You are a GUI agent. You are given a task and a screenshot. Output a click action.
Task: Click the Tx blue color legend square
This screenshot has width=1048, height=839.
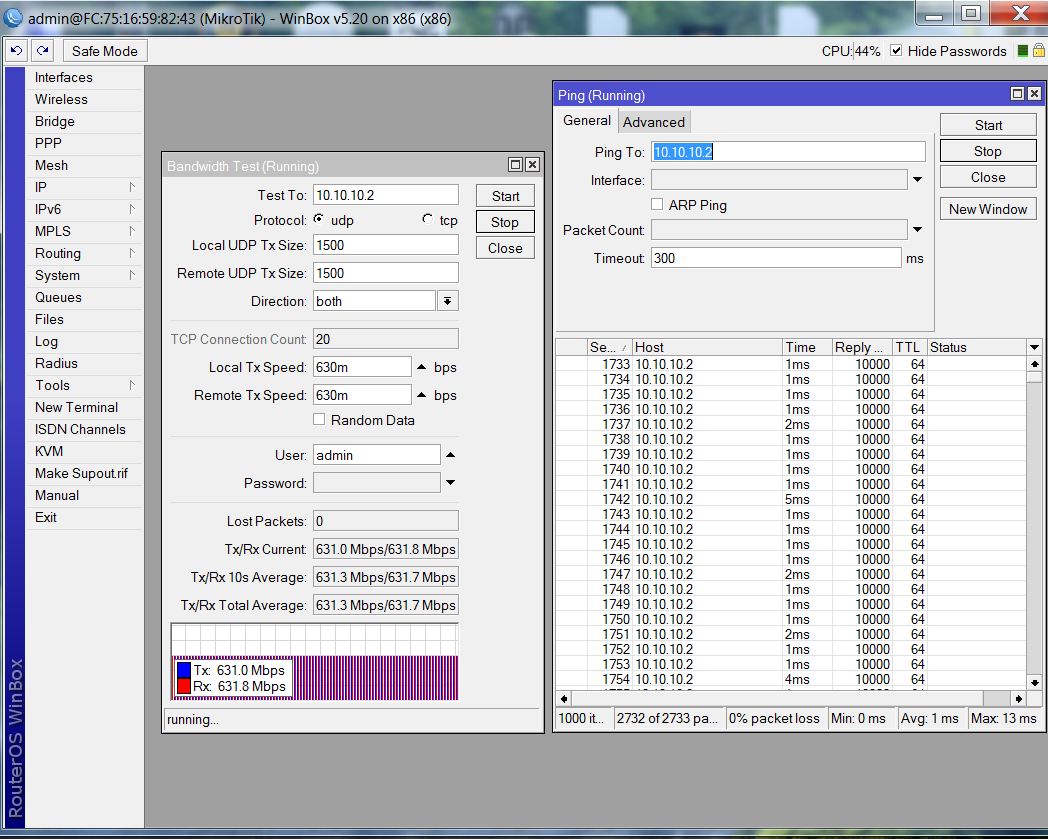[184, 670]
